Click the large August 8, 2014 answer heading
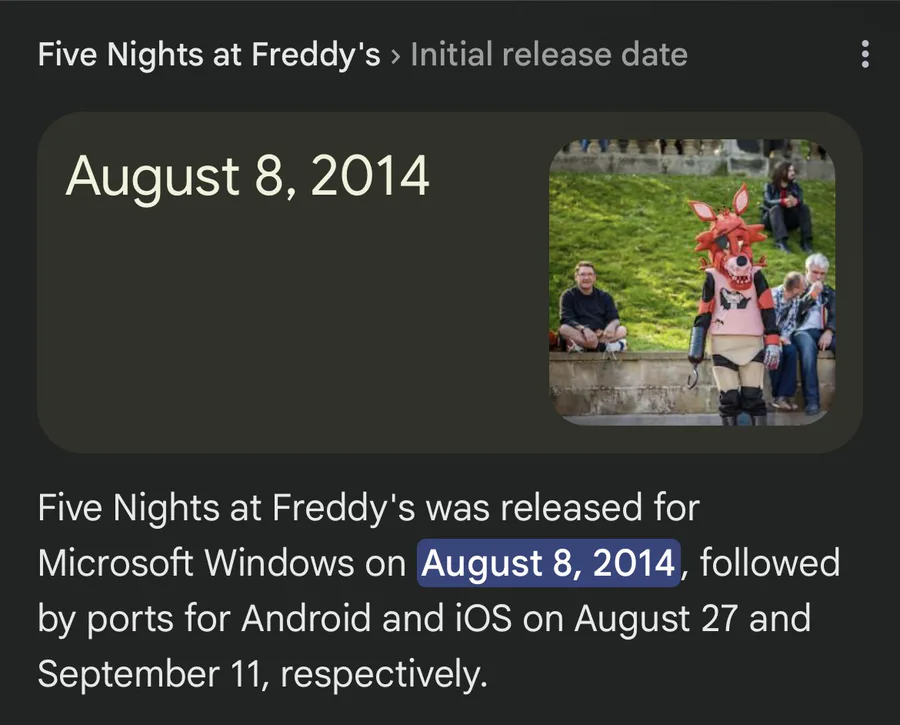 247,177
